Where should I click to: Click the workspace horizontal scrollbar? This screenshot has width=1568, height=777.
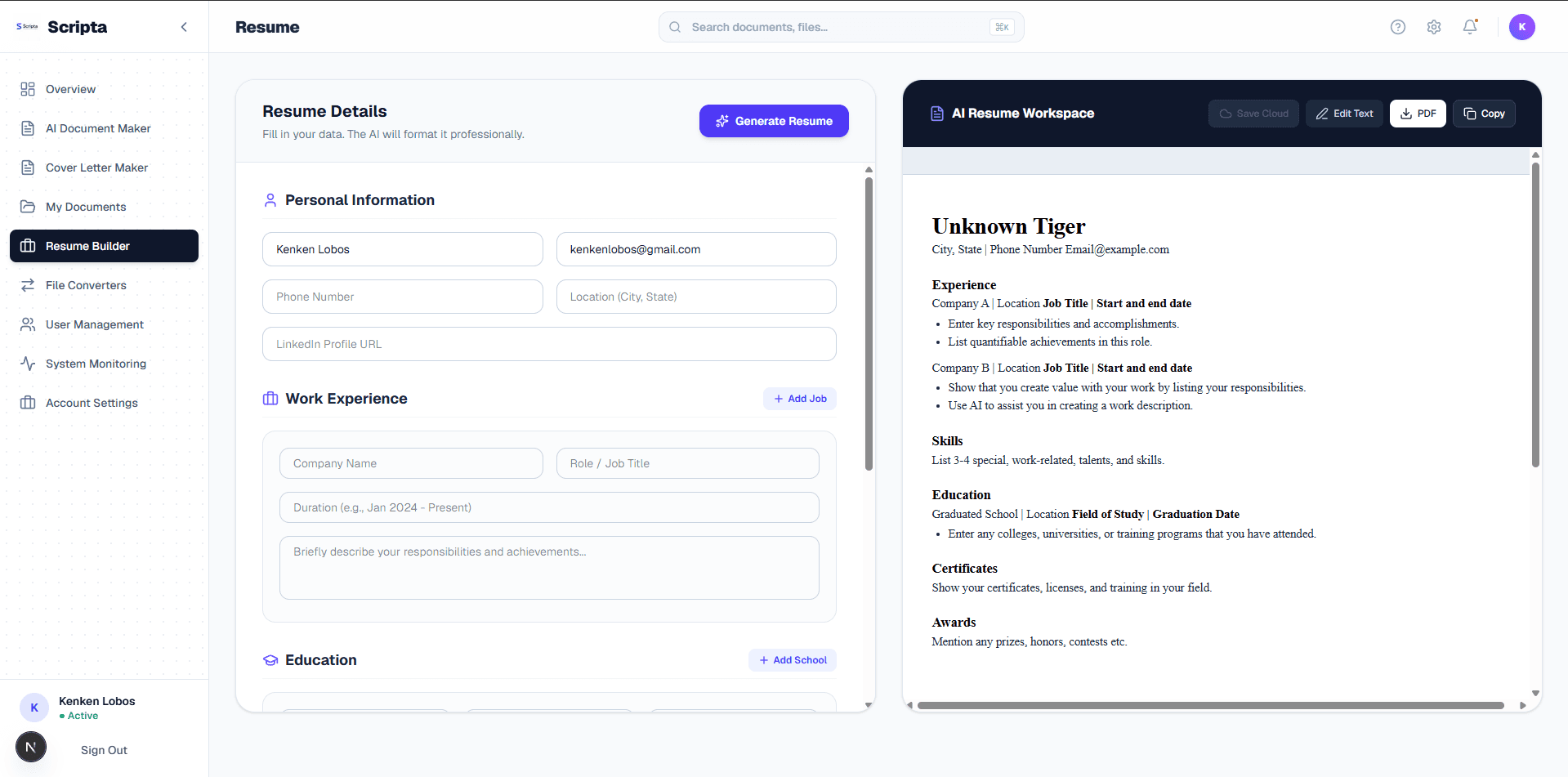(x=1210, y=705)
